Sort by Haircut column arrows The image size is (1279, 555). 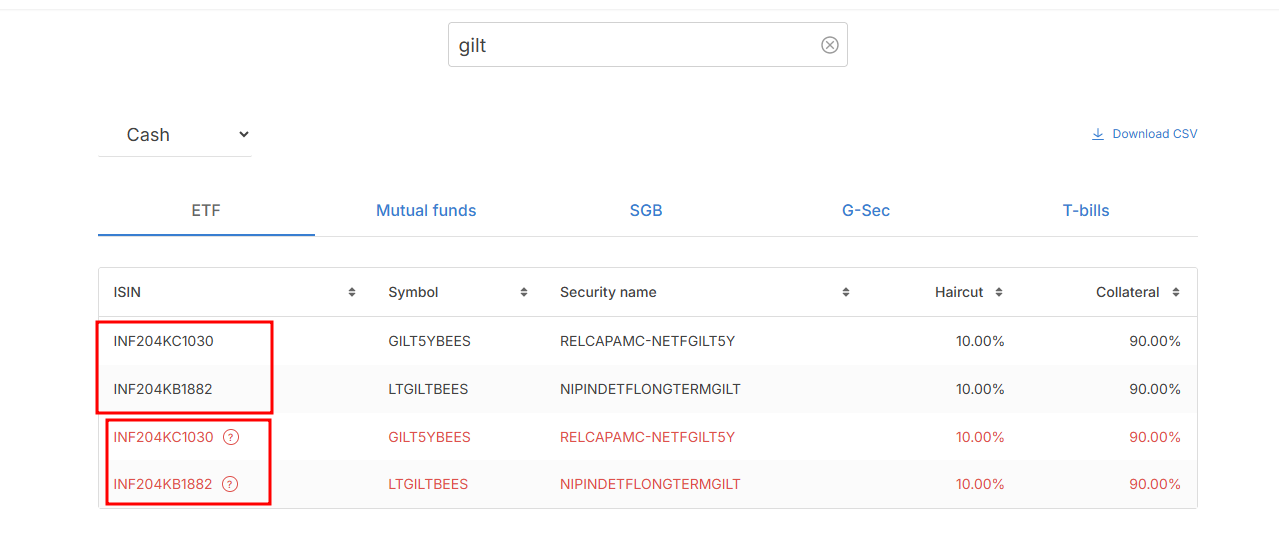pos(999,292)
